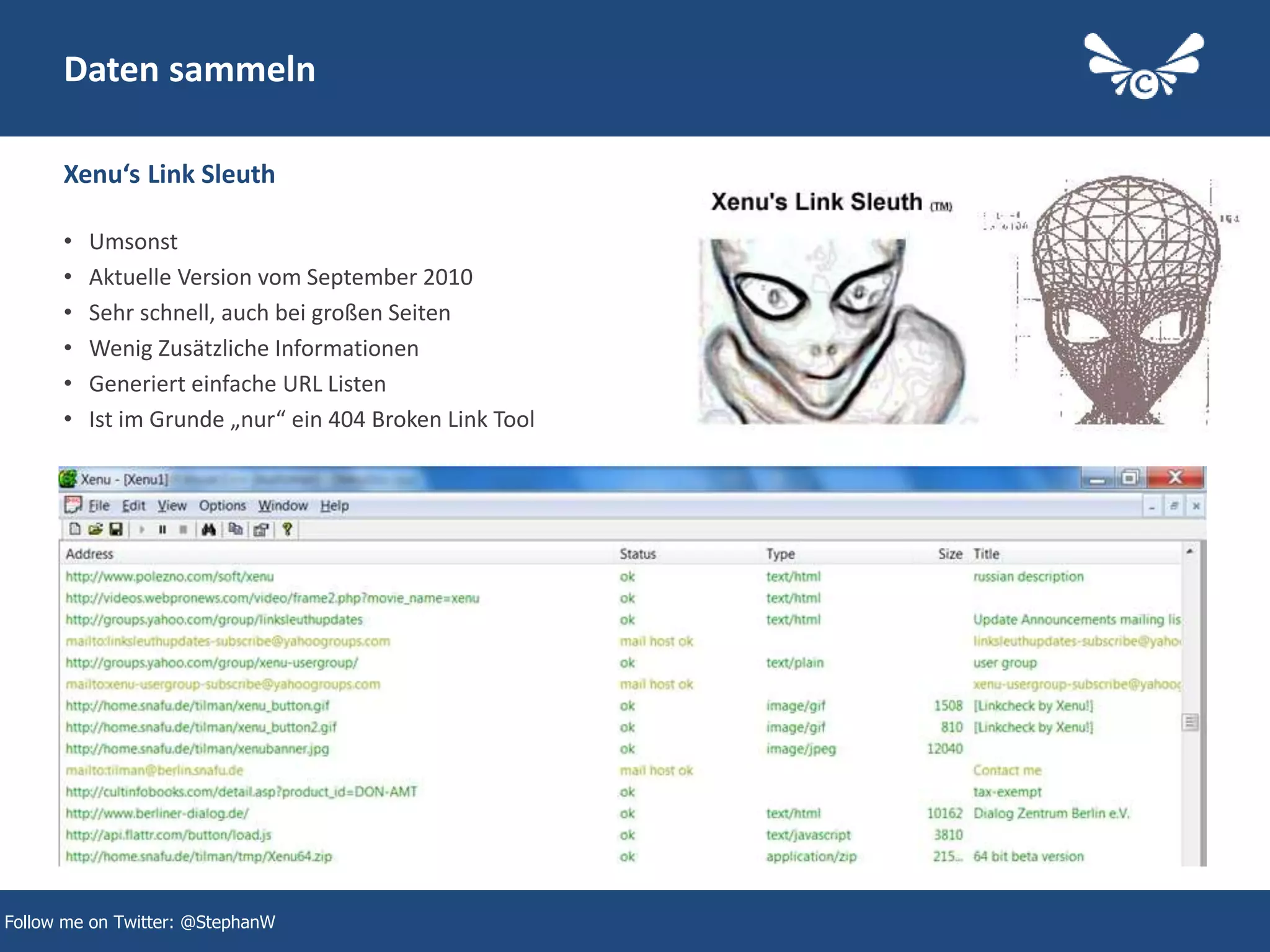Click the size value 12040
This screenshot has width=1270, height=952.
click(x=944, y=749)
